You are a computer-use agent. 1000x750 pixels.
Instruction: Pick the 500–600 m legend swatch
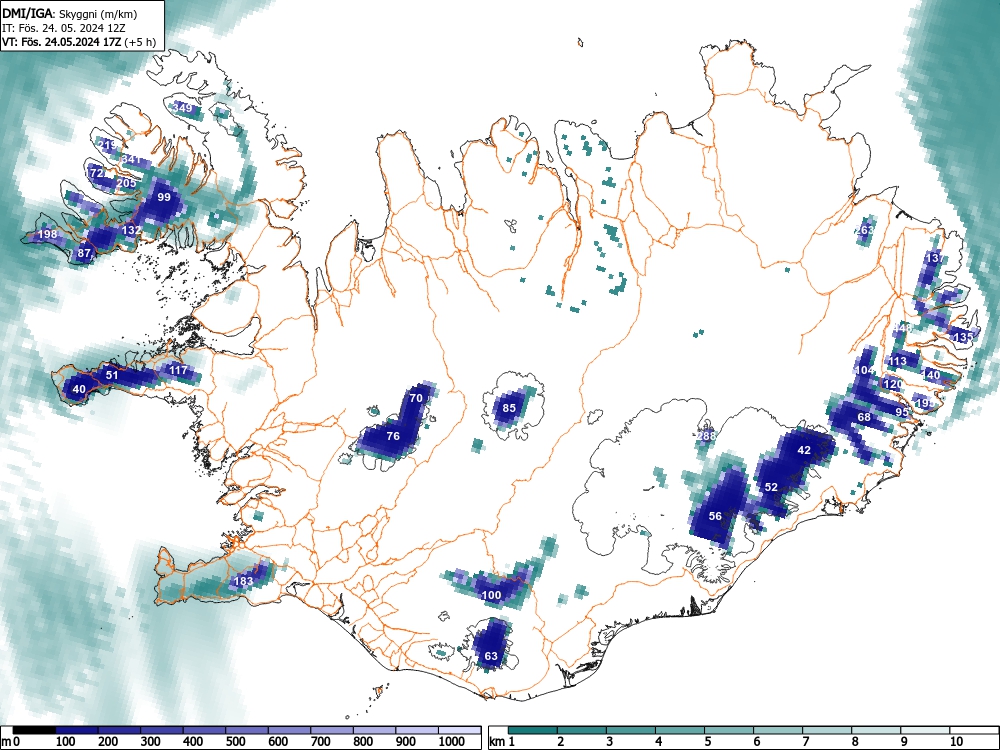point(247,730)
